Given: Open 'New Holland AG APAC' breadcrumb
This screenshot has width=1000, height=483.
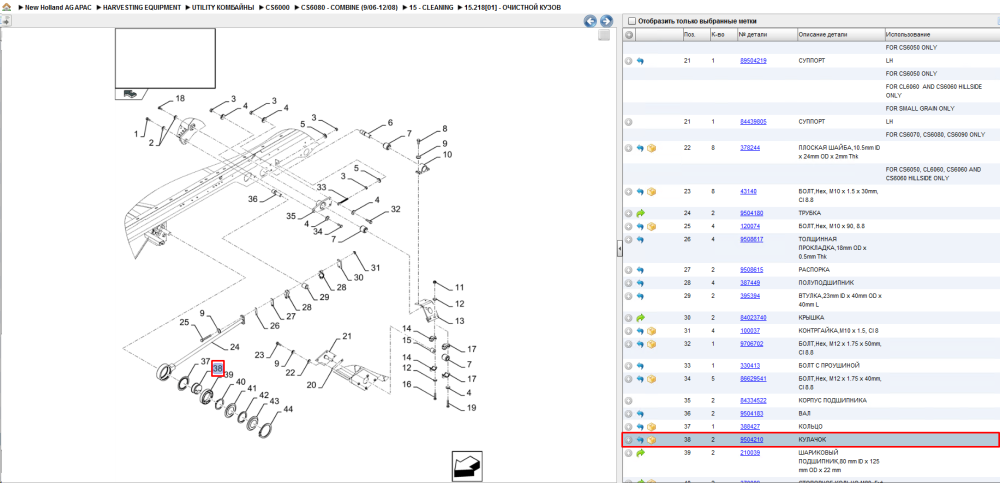Looking at the screenshot, I should [56, 7].
